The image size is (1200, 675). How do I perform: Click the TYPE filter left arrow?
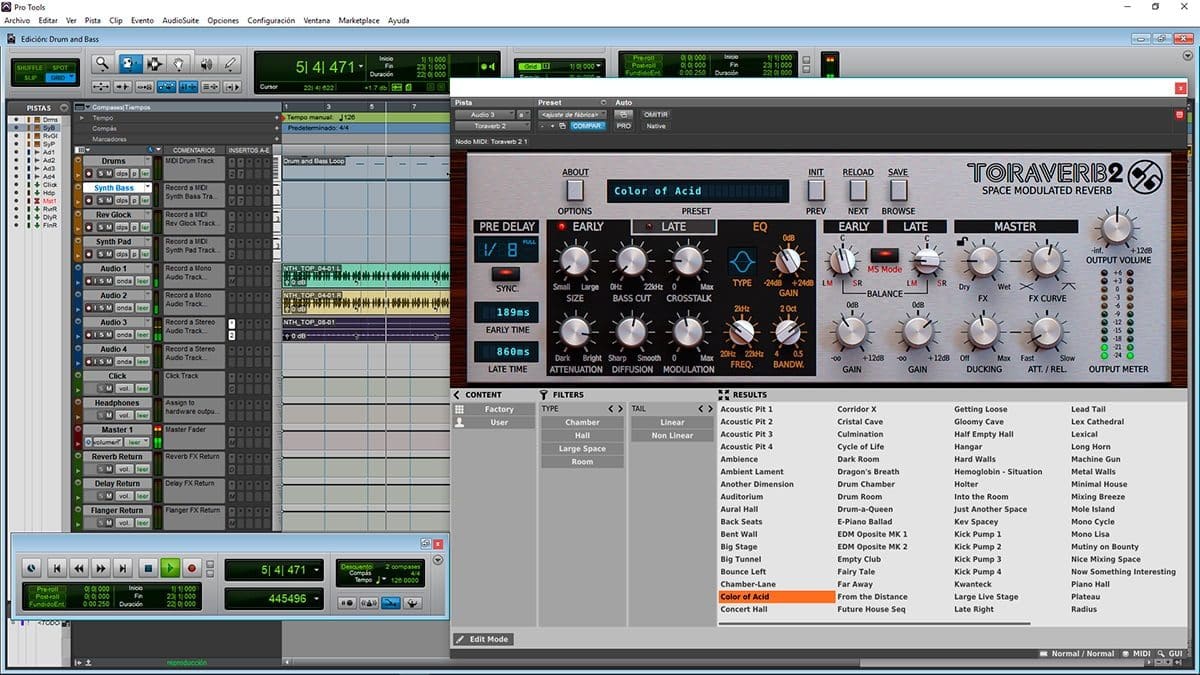tap(612, 409)
